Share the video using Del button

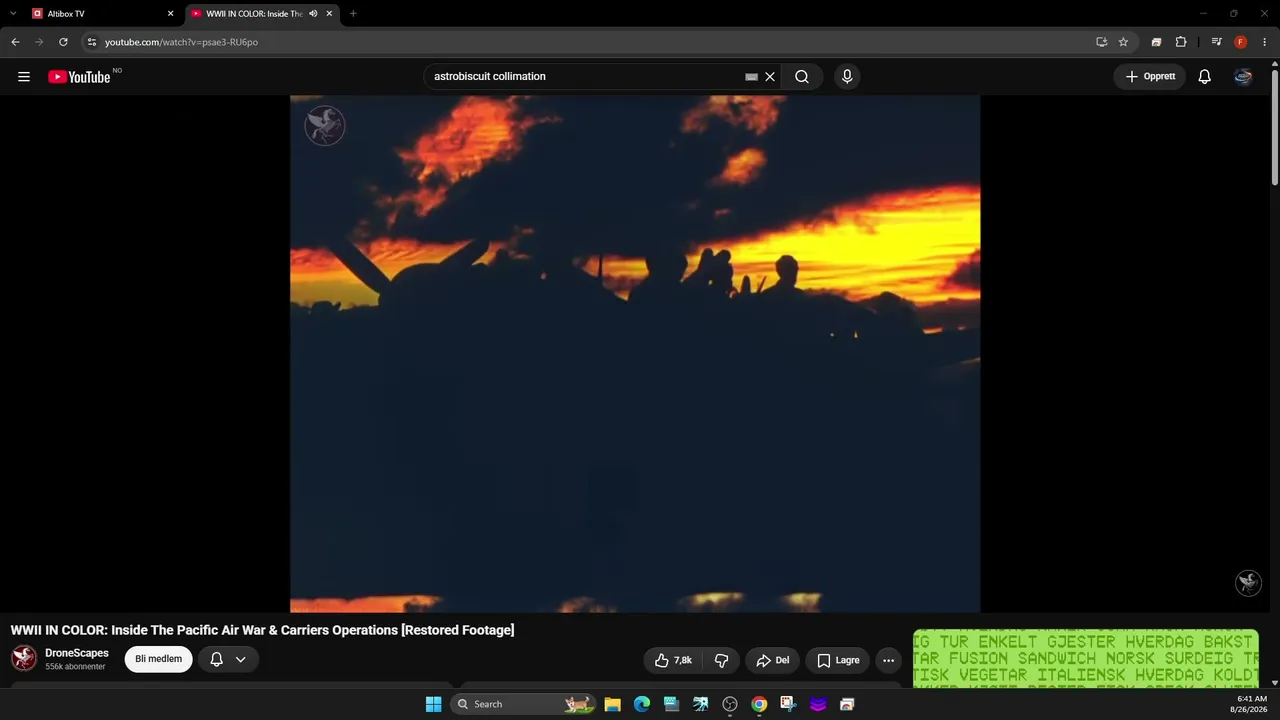[x=773, y=660]
